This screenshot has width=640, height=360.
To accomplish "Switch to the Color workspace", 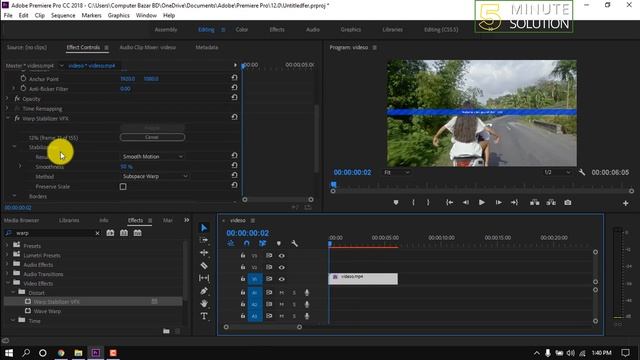I will click(x=242, y=29).
